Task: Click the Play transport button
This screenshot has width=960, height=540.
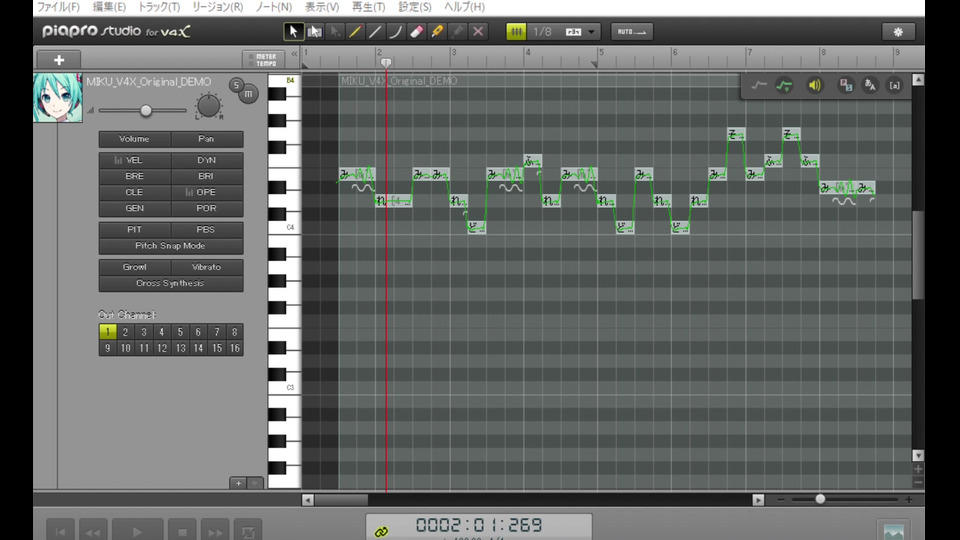Action: click(x=138, y=531)
